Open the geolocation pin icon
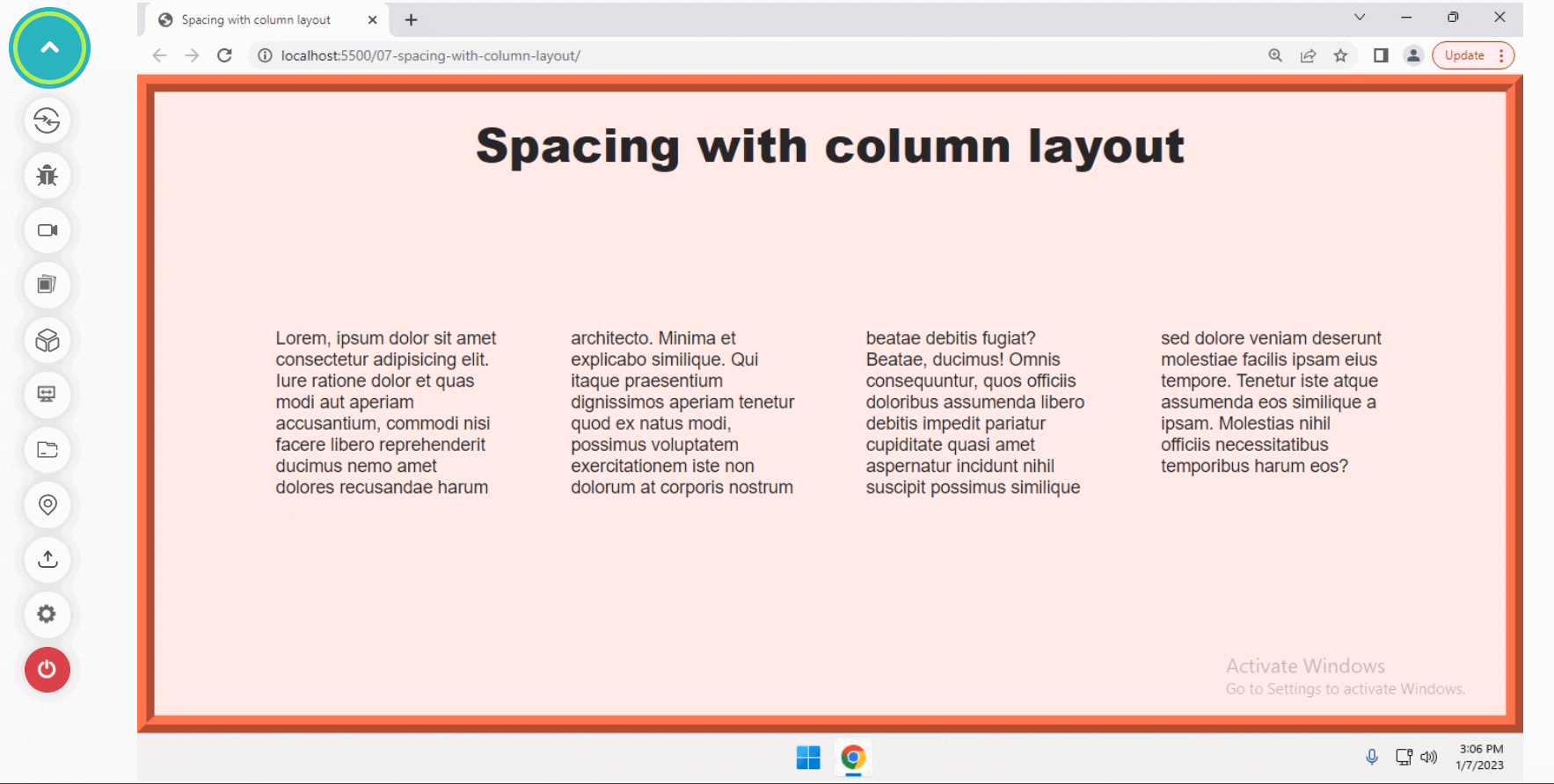 (x=47, y=505)
